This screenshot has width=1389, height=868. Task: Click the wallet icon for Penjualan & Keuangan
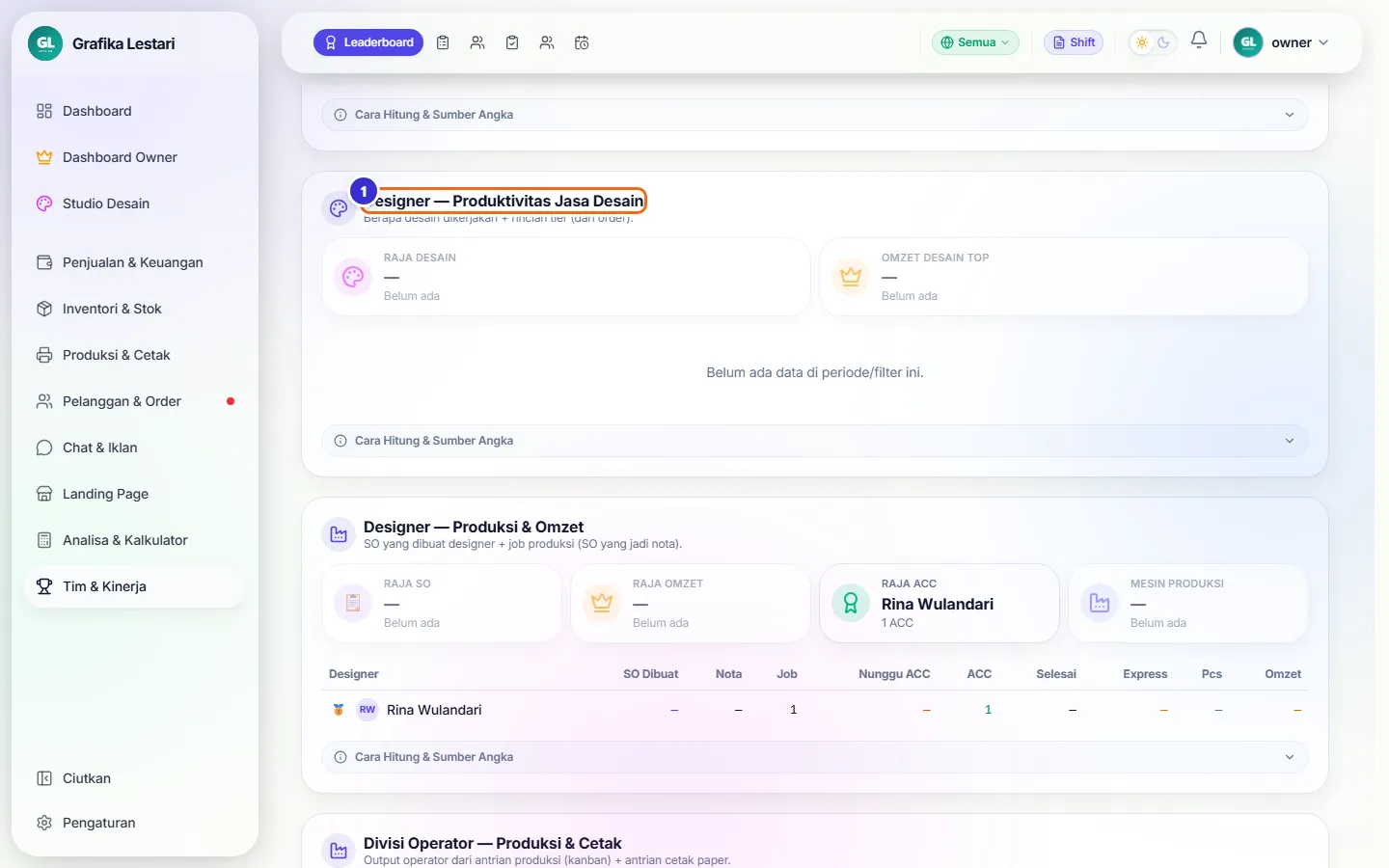[44, 262]
